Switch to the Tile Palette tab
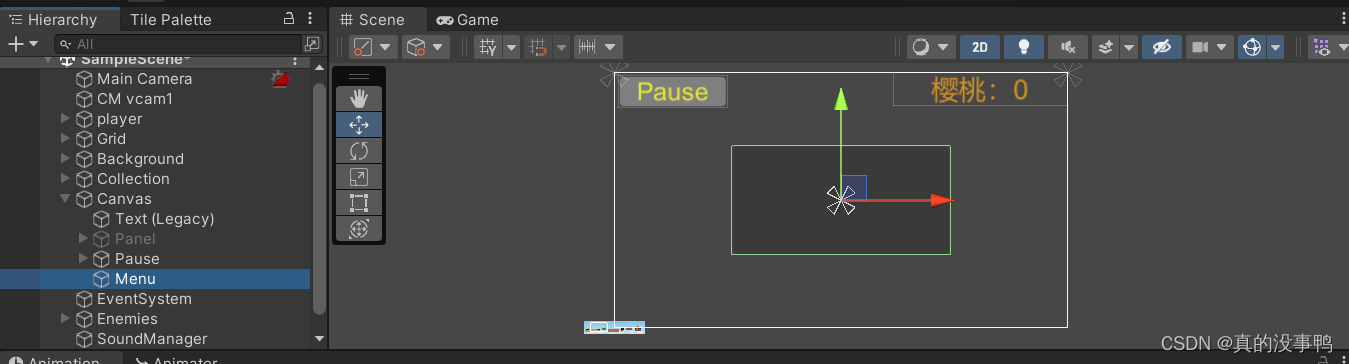Image resolution: width=1349 pixels, height=364 pixels. click(170, 19)
